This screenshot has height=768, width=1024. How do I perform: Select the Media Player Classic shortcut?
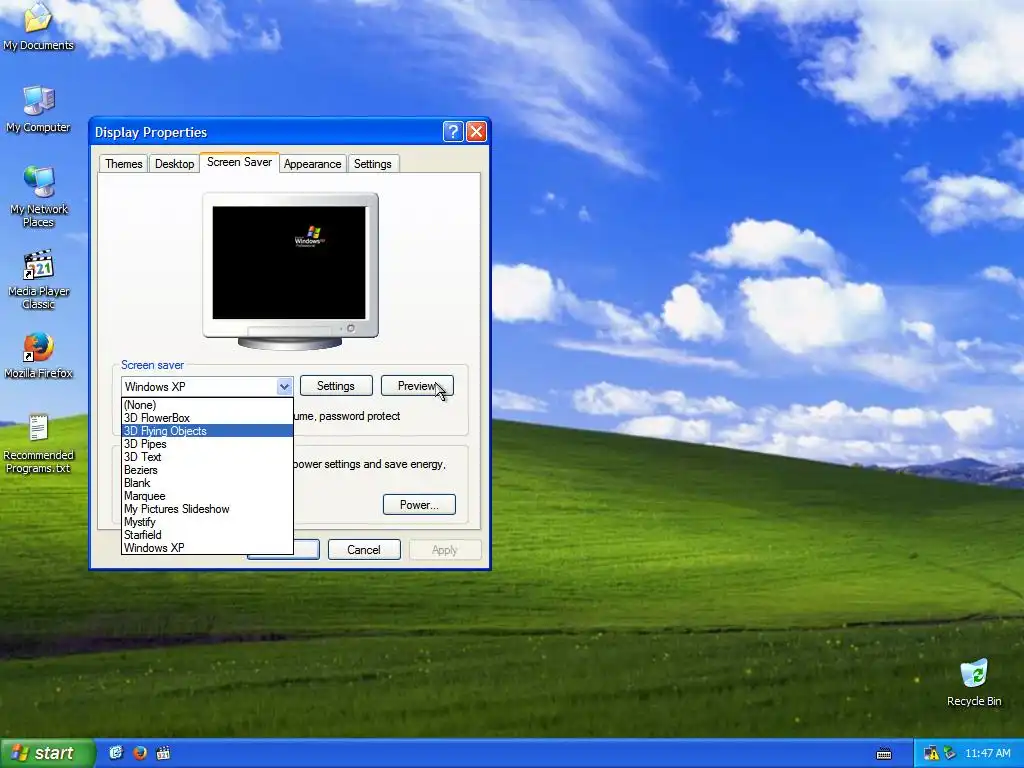pos(38,279)
